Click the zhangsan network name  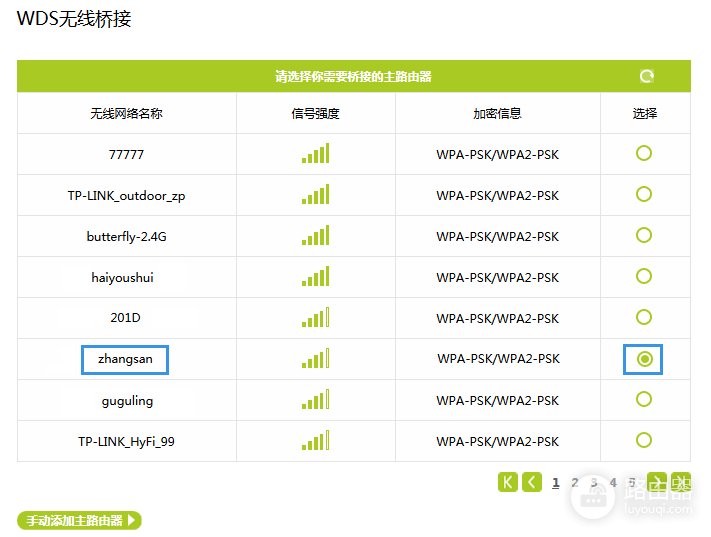(x=125, y=359)
